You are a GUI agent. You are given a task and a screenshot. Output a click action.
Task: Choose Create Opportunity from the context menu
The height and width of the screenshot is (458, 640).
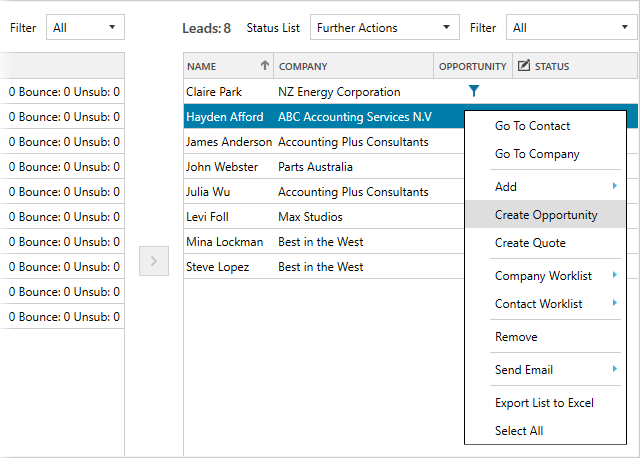pos(546,215)
